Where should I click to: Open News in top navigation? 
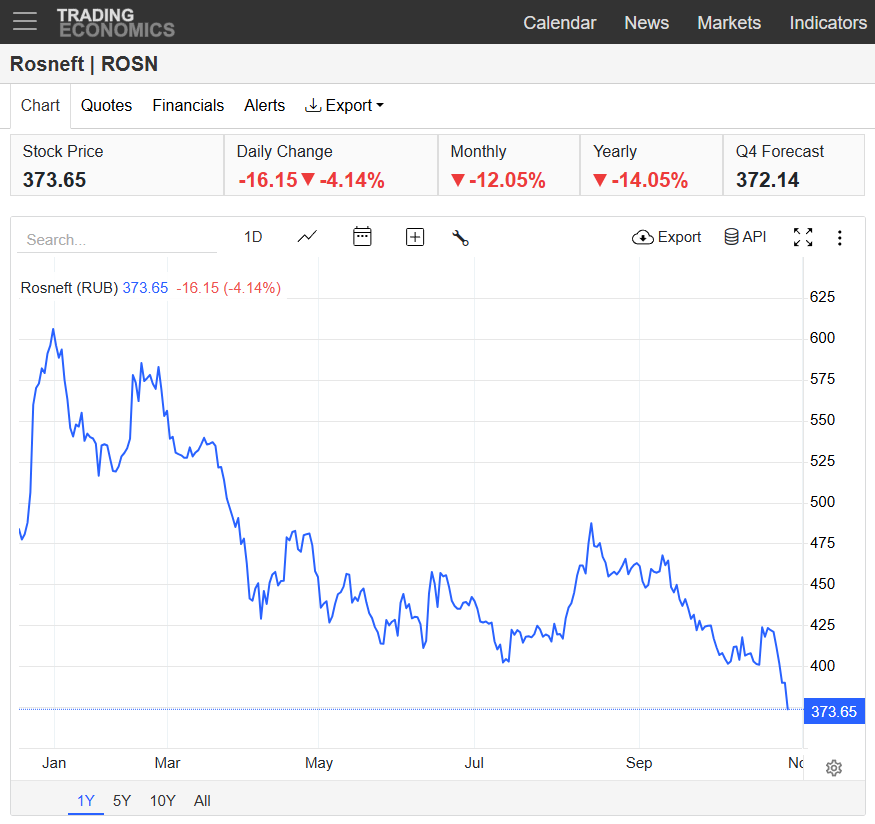click(646, 23)
